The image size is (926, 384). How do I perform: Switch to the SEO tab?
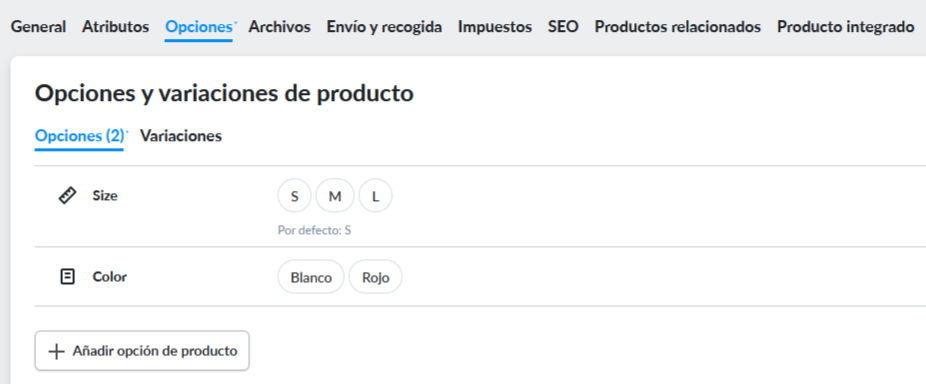563,27
